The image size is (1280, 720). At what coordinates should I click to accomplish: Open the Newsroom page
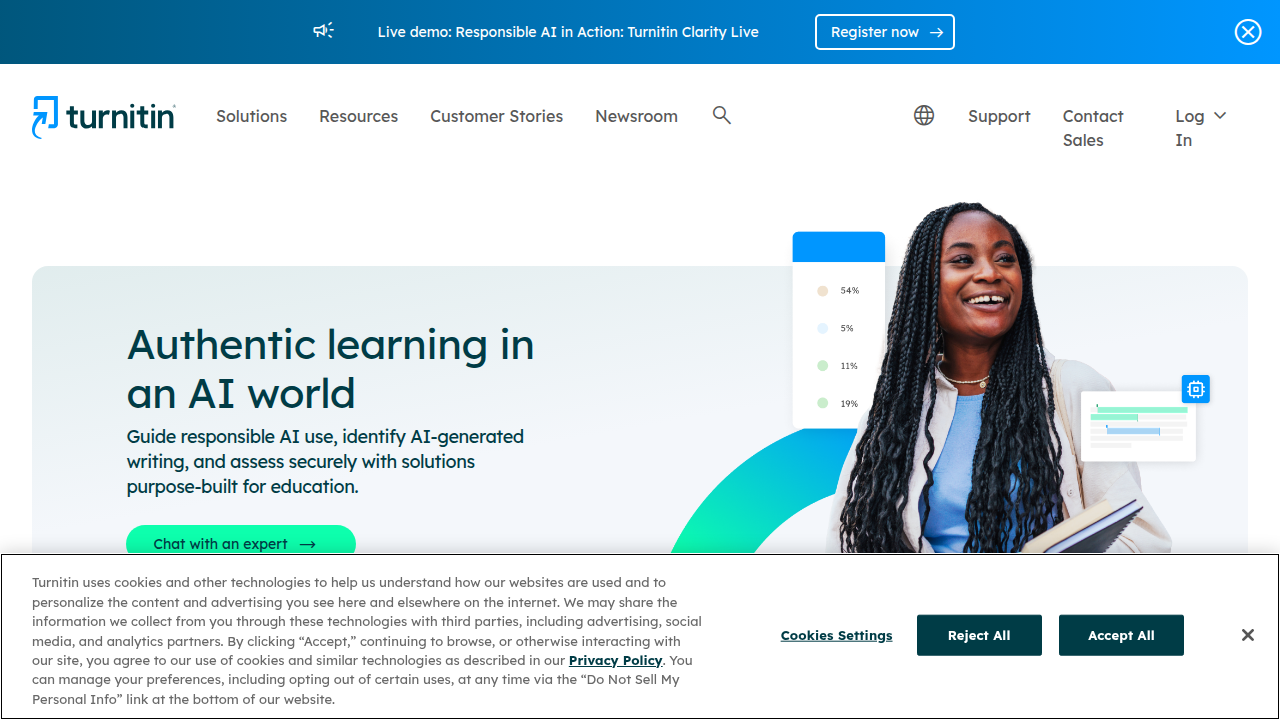coord(637,116)
